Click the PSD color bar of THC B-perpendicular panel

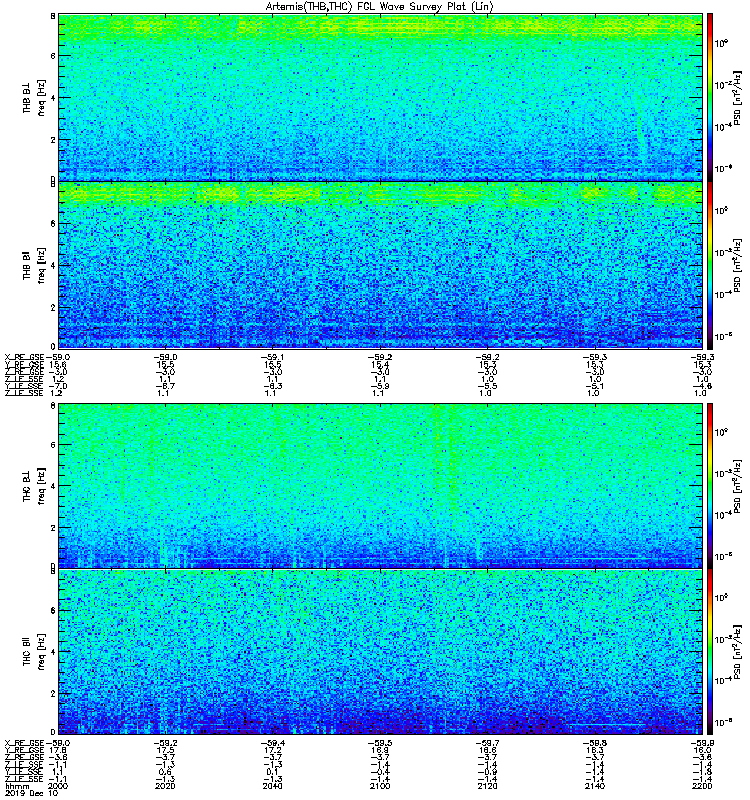point(710,486)
